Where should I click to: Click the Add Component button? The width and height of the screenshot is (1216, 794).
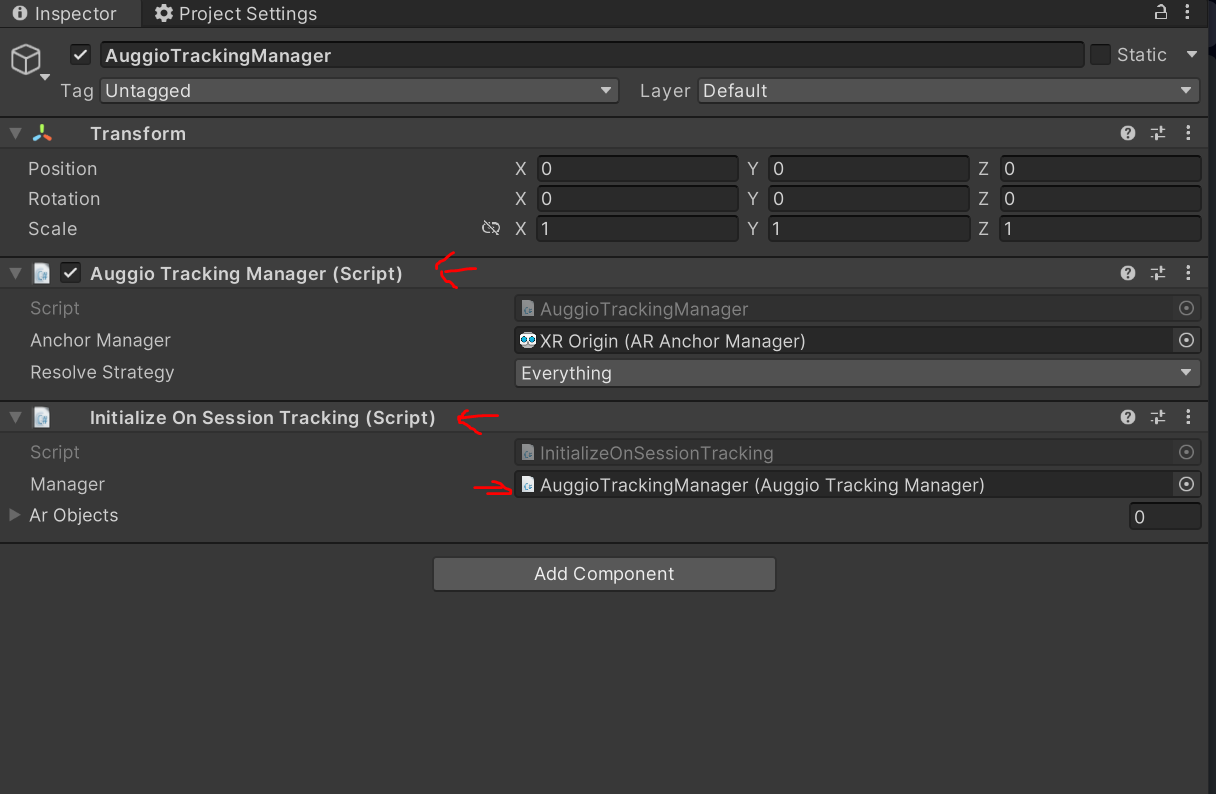(604, 574)
